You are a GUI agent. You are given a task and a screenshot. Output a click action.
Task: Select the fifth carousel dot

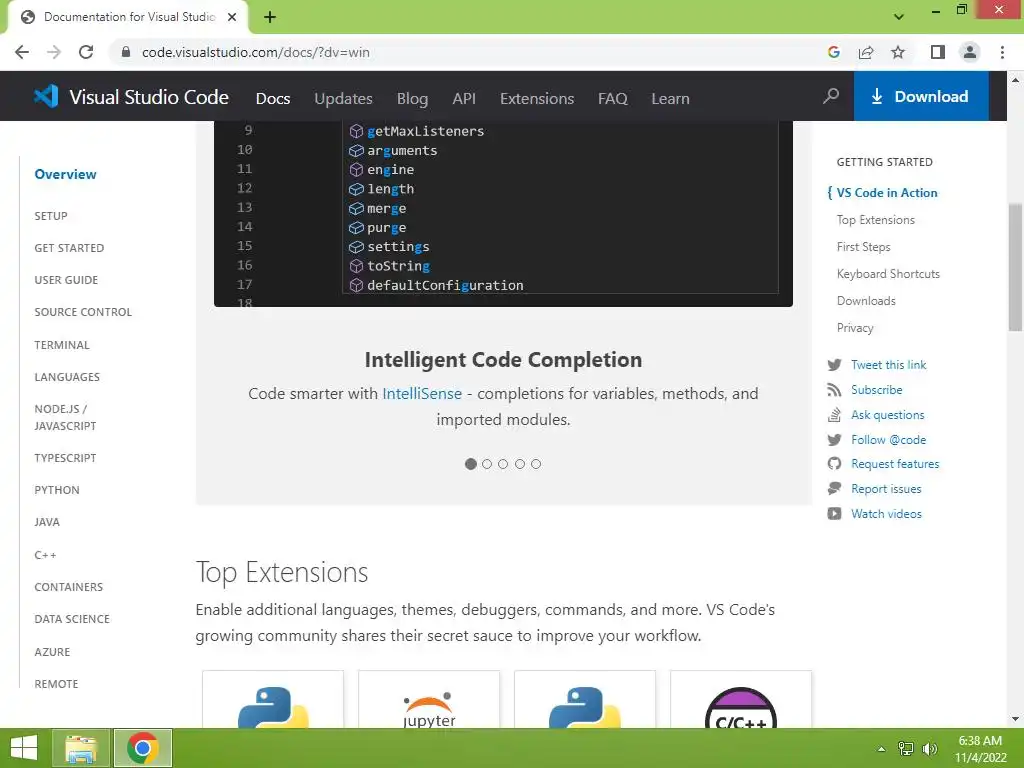click(536, 464)
